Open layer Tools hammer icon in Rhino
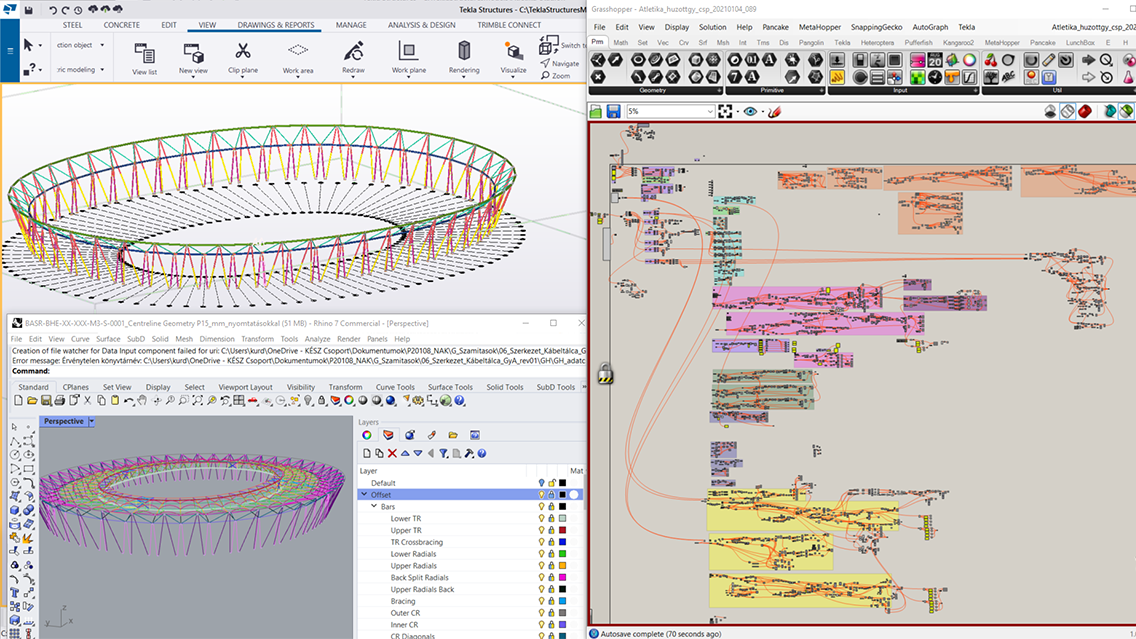Screen dimensions: 1136x639 (x=469, y=454)
